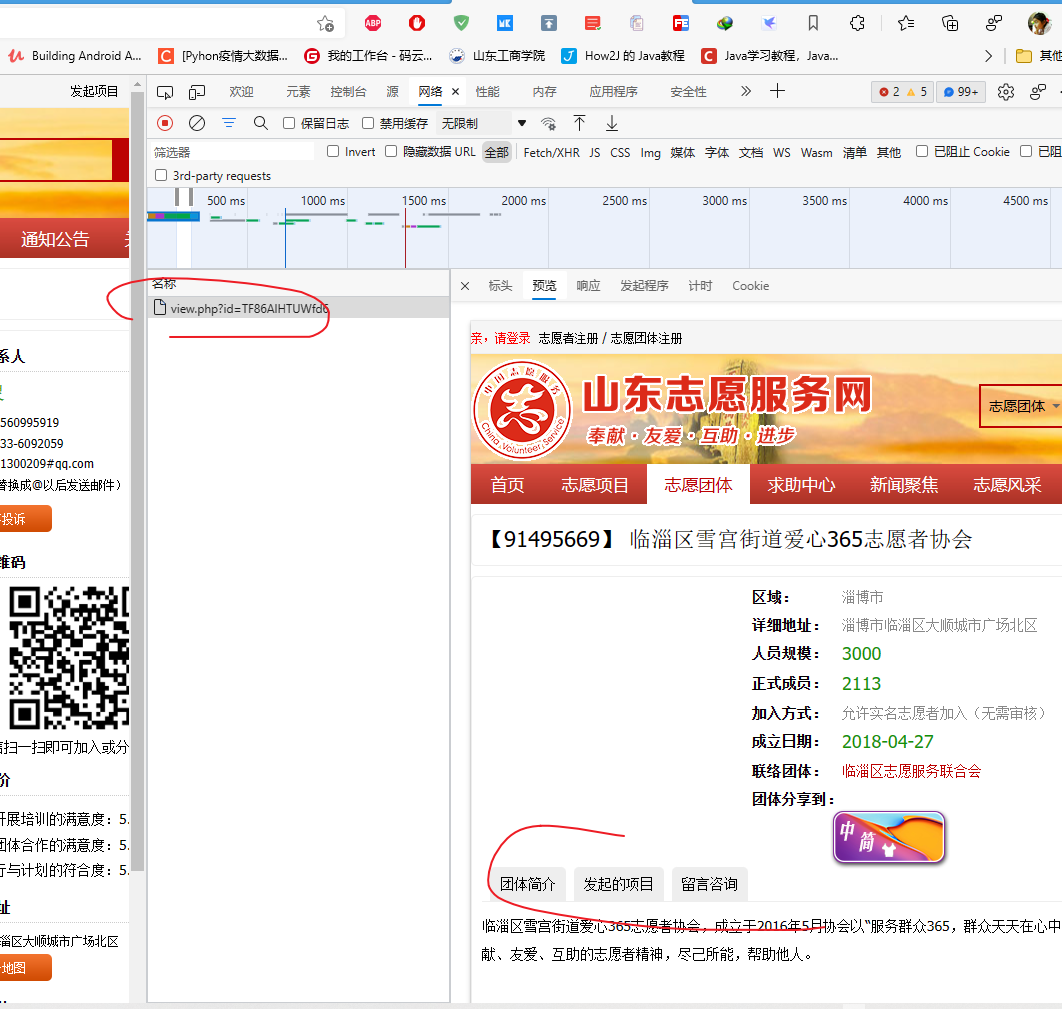
Task: Enable the preserve log checkbox
Action: tap(289, 123)
